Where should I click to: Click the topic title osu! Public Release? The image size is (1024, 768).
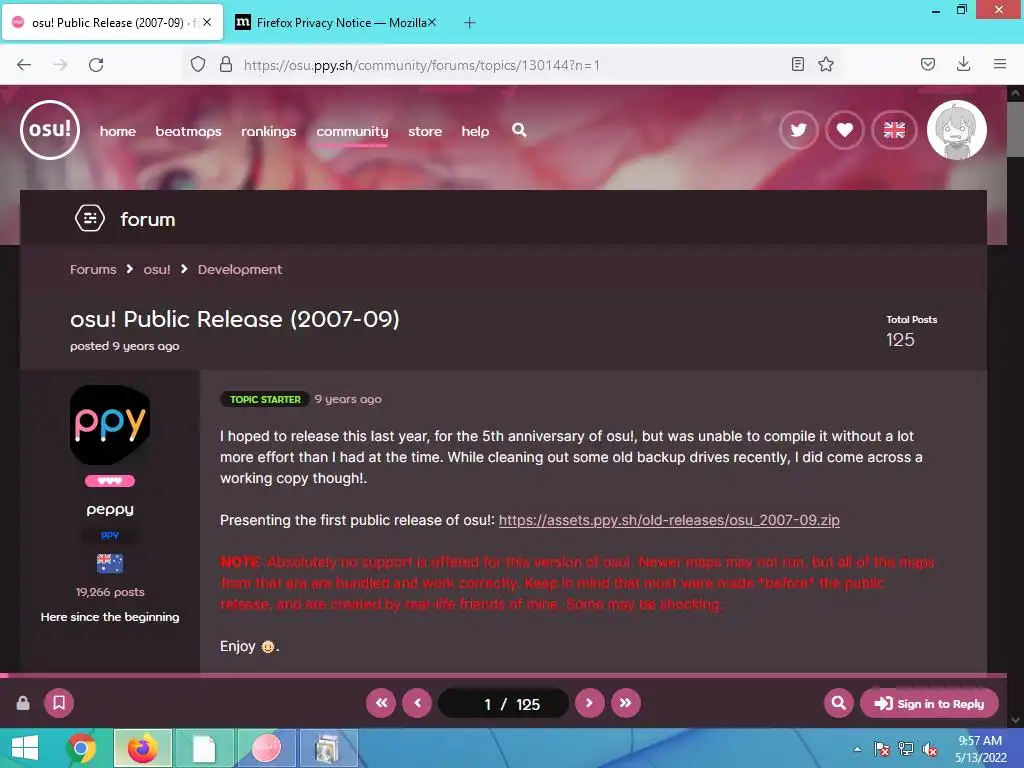234,319
